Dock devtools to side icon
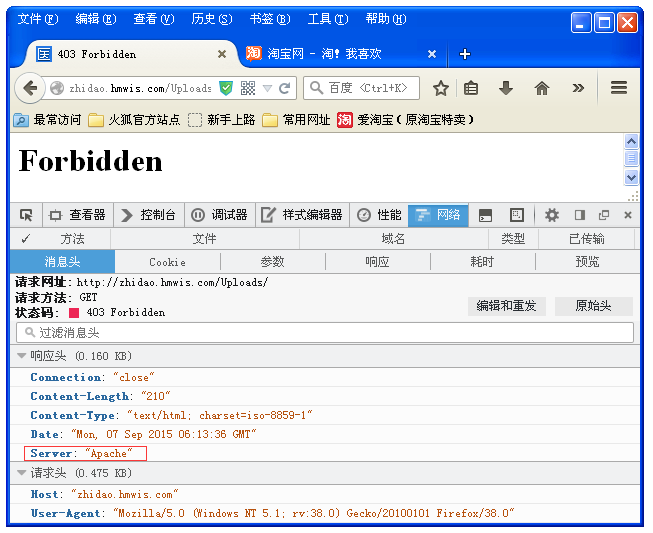Viewport: 653px width, 533px height. [x=580, y=215]
